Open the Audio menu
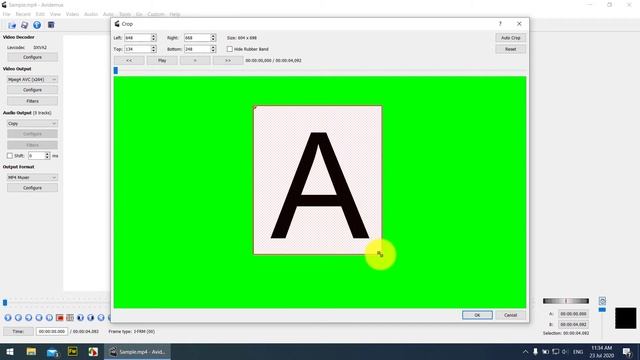Viewport: 640px width, 360px height. click(x=91, y=14)
